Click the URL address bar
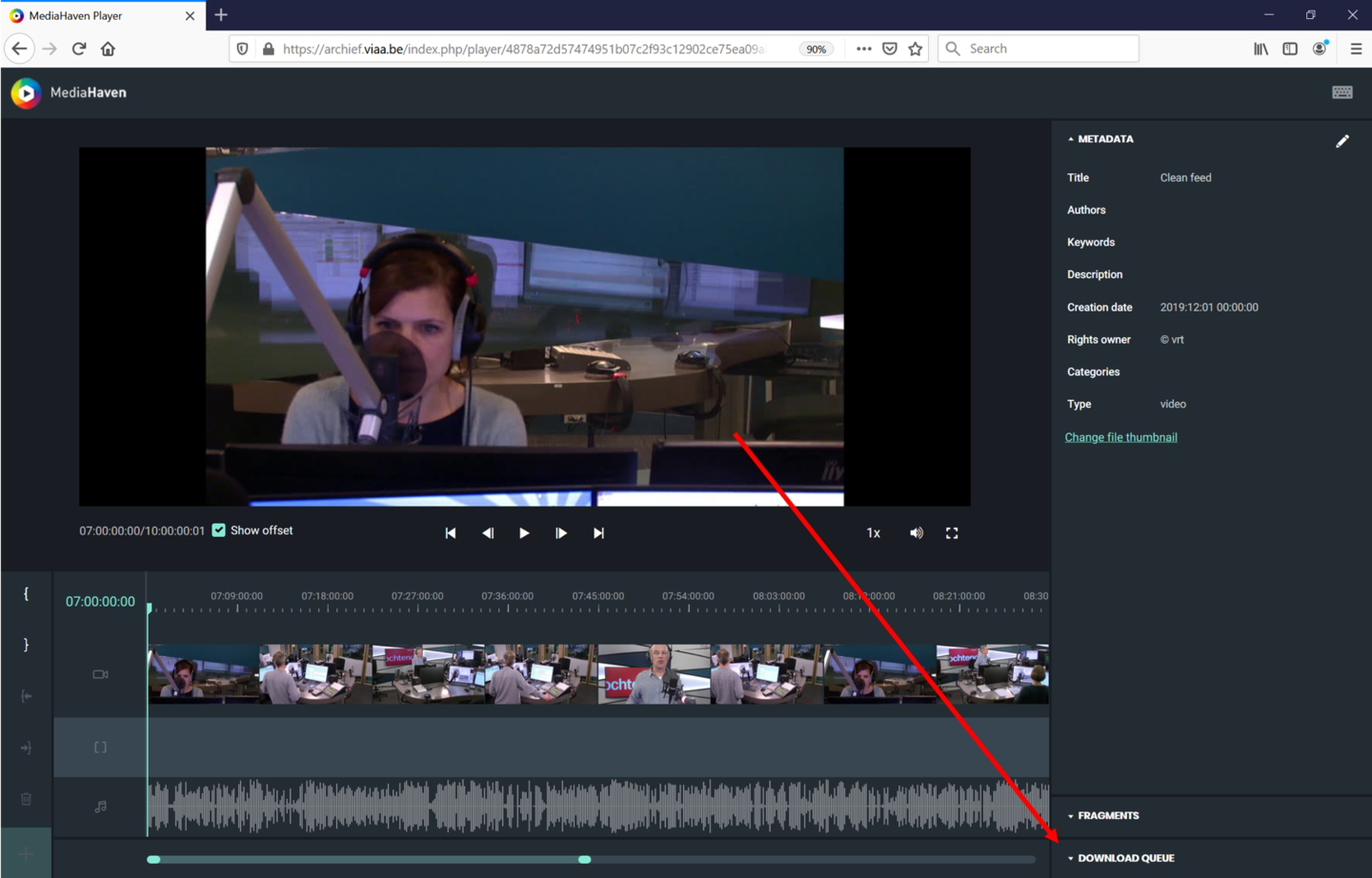This screenshot has width=1372, height=878. (524, 49)
